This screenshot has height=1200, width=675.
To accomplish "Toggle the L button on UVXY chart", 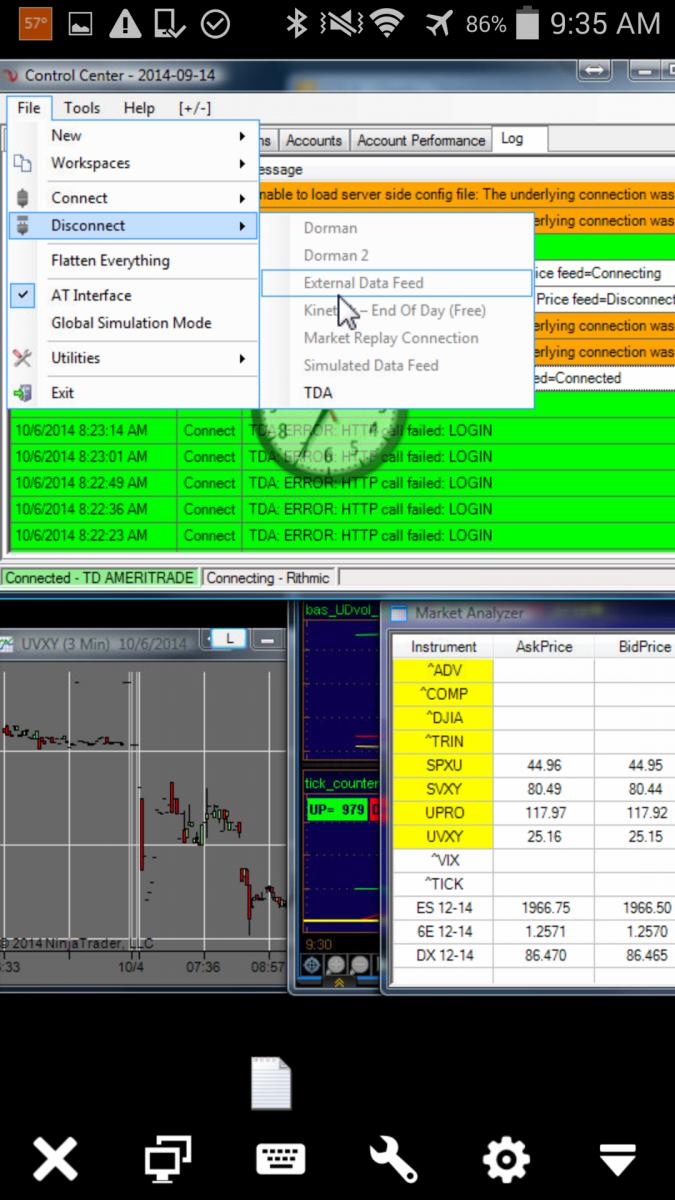I will (230, 638).
